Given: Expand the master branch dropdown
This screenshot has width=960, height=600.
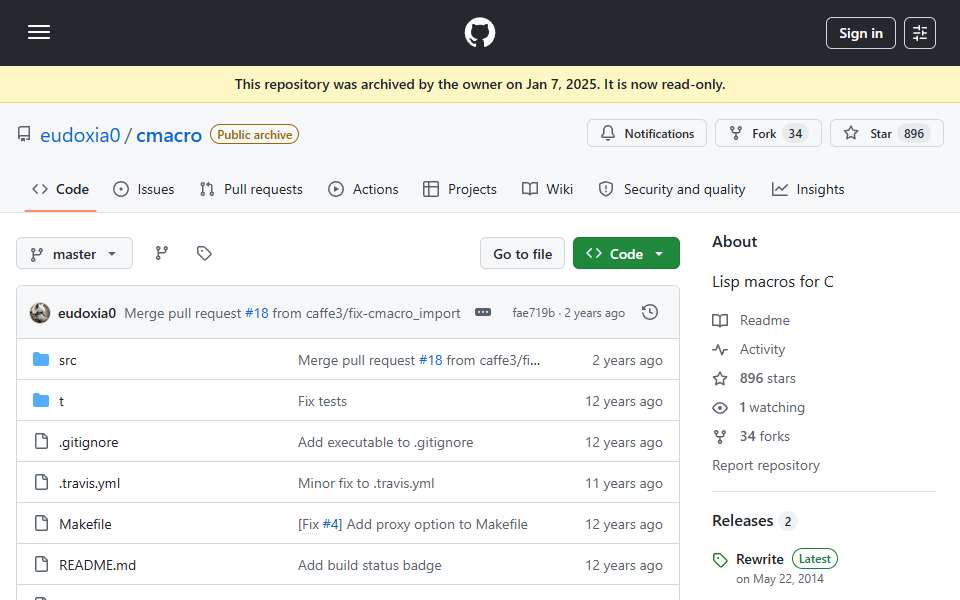Looking at the screenshot, I should [x=74, y=253].
